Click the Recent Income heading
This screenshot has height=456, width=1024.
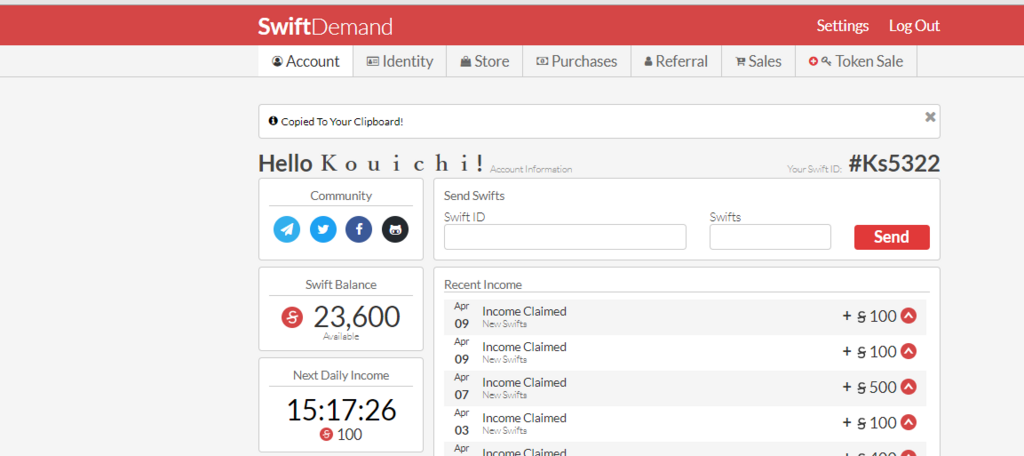(483, 285)
